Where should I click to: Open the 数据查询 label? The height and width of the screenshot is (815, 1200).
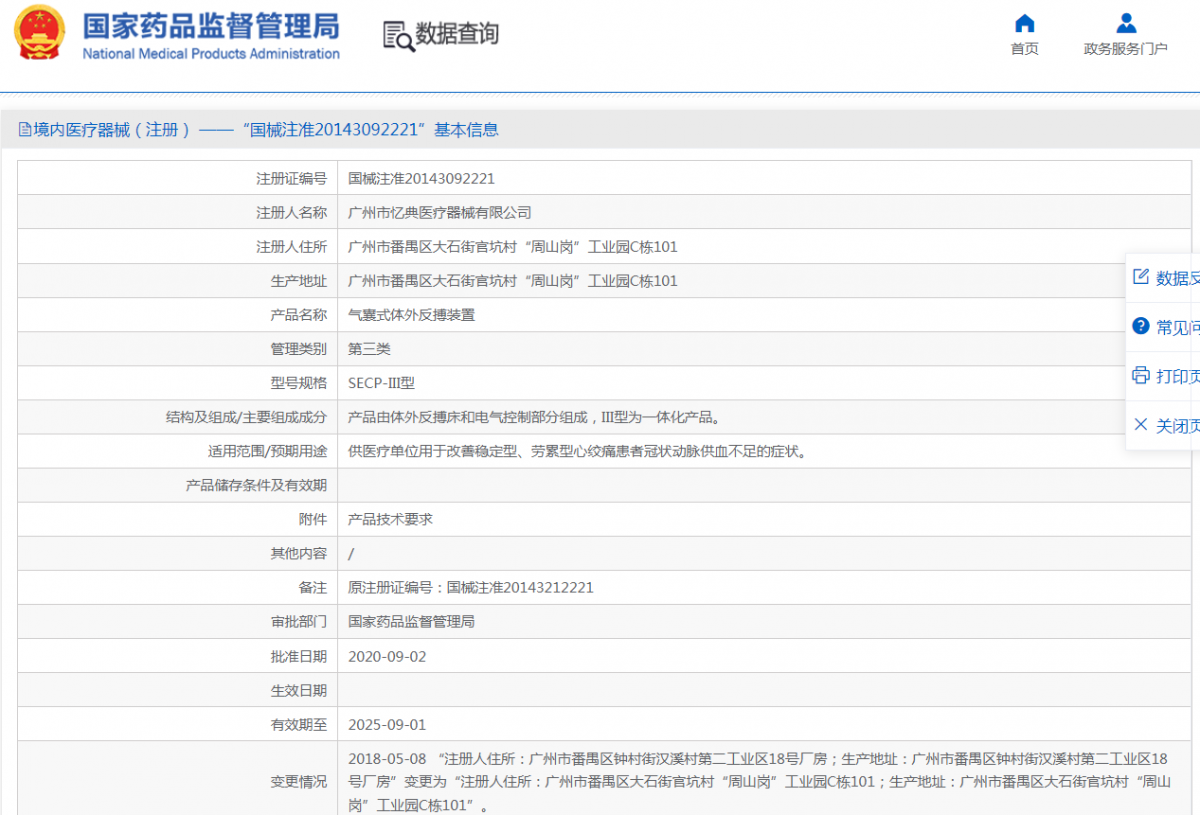click(x=457, y=34)
